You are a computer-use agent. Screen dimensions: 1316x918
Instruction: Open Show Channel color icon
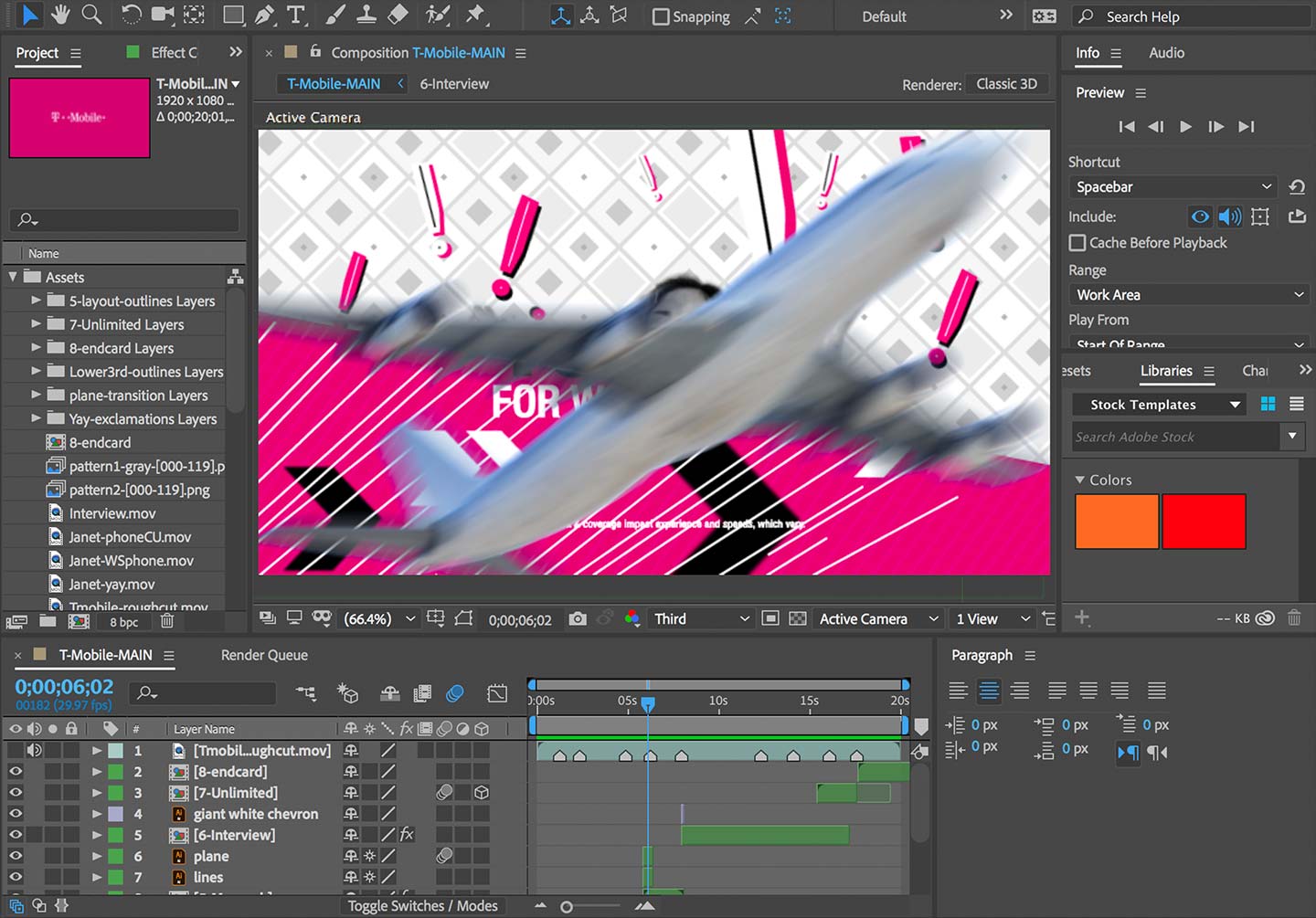(631, 619)
